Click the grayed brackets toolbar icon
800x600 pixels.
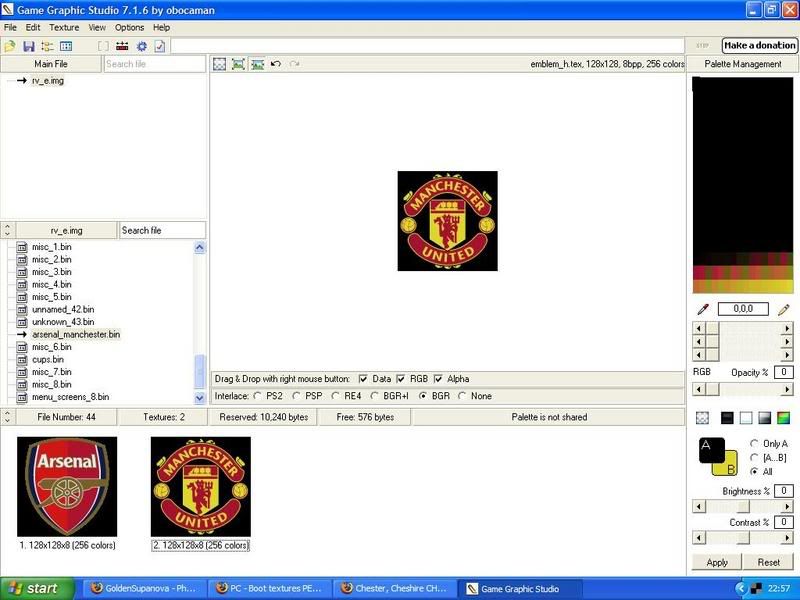click(x=103, y=46)
